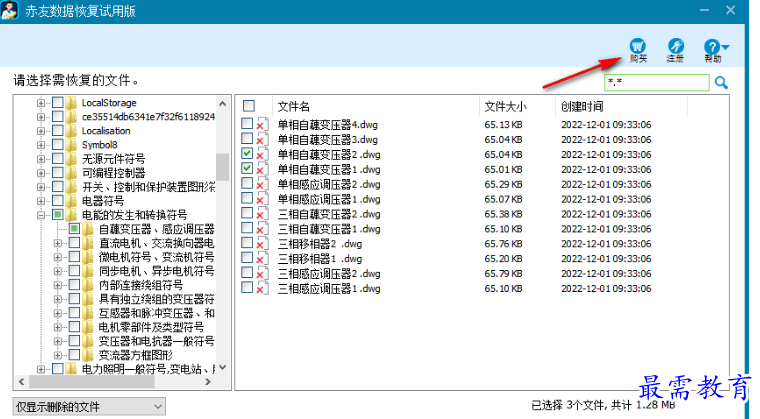760x419 pixels.
Task: Expand the 无源元件符号 tree node
Action: (x=41, y=159)
